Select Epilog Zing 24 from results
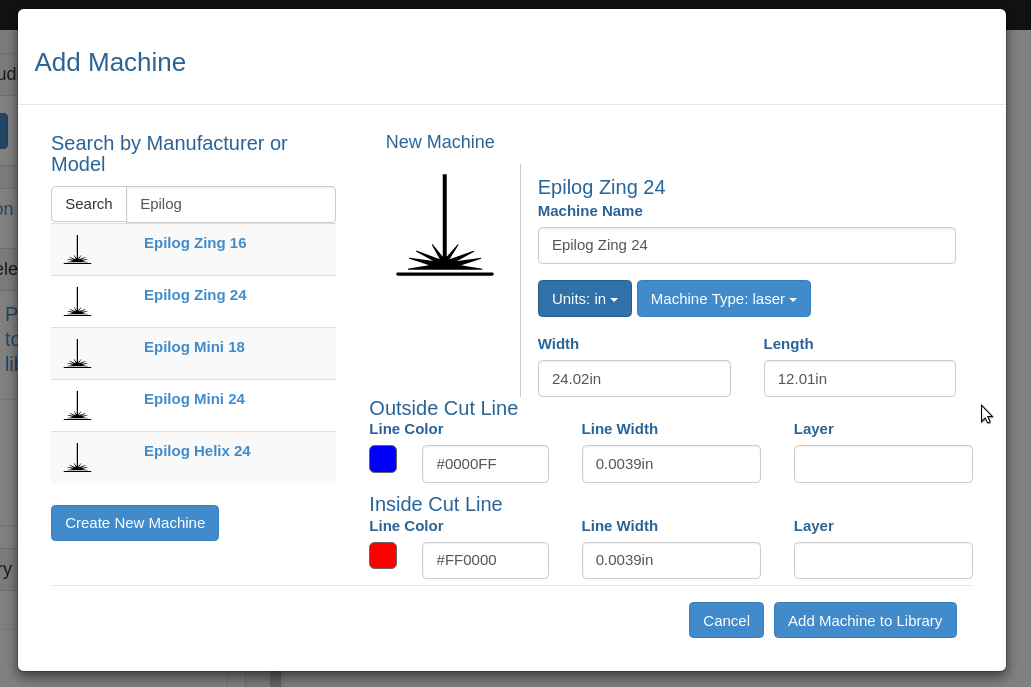This screenshot has width=1031, height=687. [195, 295]
